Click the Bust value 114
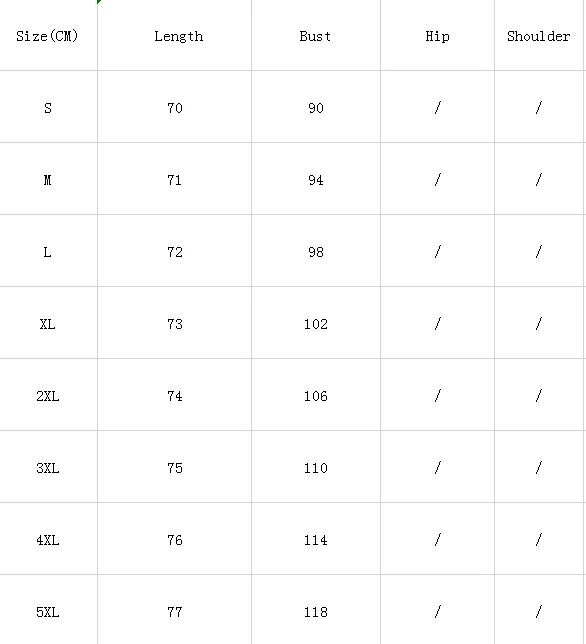This screenshot has width=586, height=644. click(x=316, y=539)
